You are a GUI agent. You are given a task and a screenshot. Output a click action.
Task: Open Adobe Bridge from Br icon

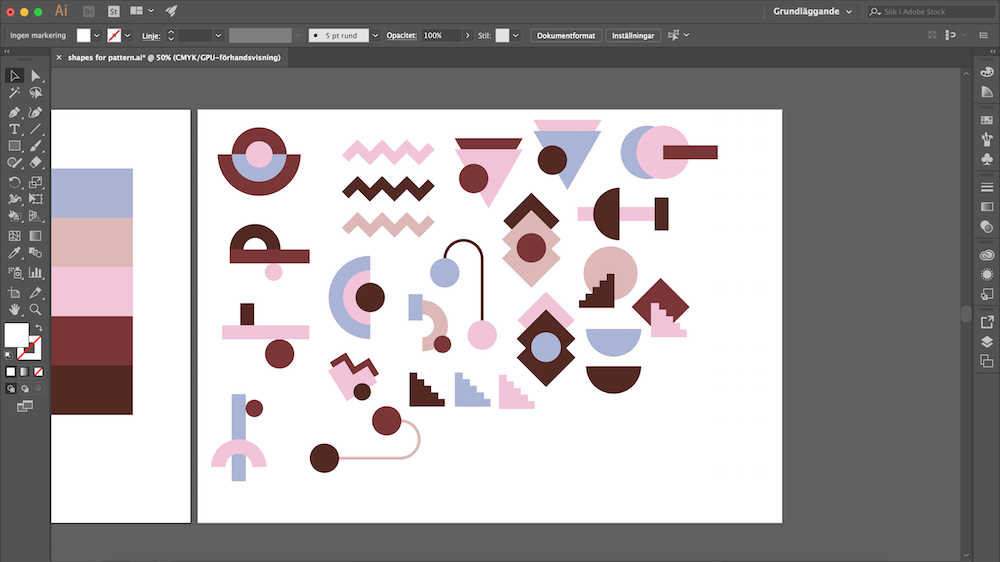tap(89, 11)
